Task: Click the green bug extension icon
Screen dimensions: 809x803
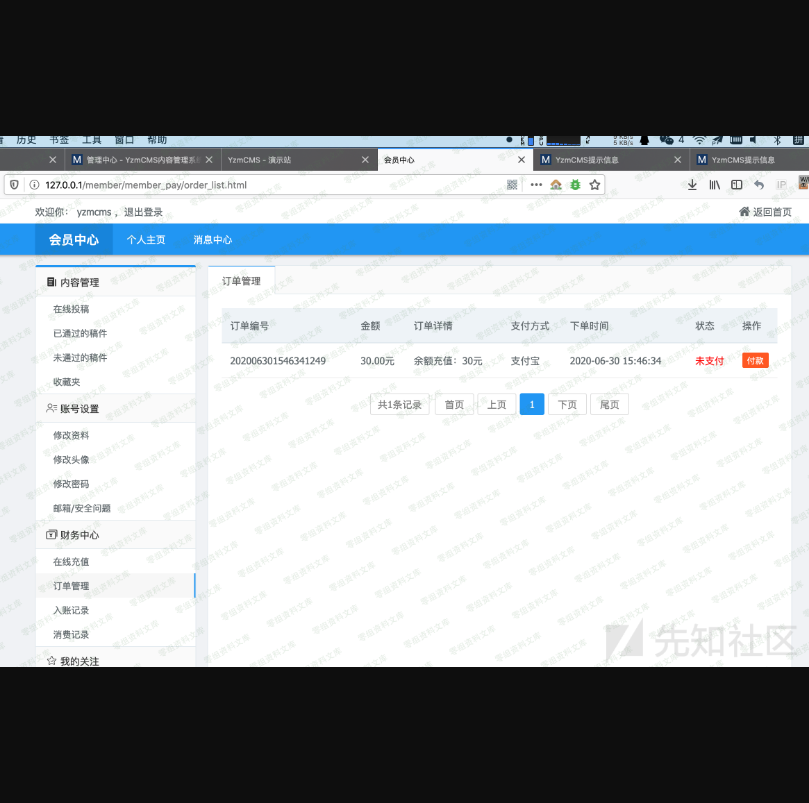Action: tap(575, 185)
